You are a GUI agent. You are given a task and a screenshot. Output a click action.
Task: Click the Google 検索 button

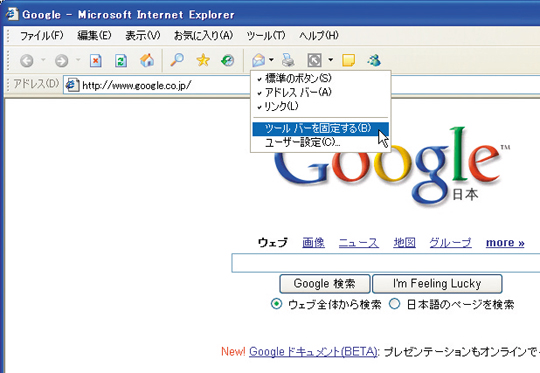tap(324, 283)
